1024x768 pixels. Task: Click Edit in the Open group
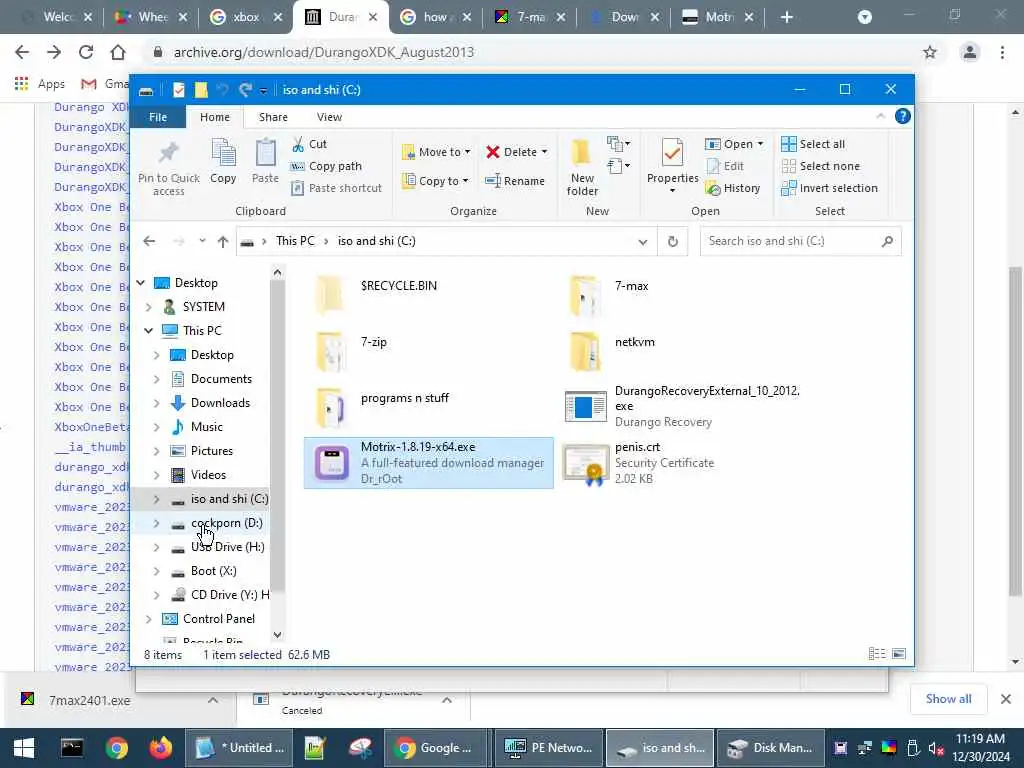coord(726,167)
